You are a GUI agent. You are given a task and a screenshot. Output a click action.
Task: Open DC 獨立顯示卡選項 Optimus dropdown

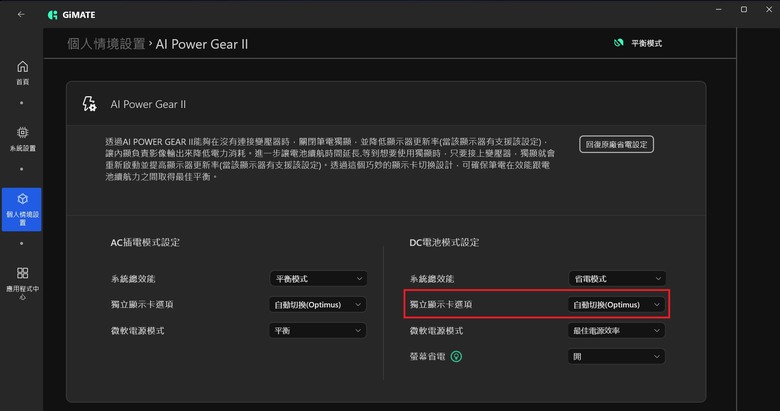[x=617, y=305]
